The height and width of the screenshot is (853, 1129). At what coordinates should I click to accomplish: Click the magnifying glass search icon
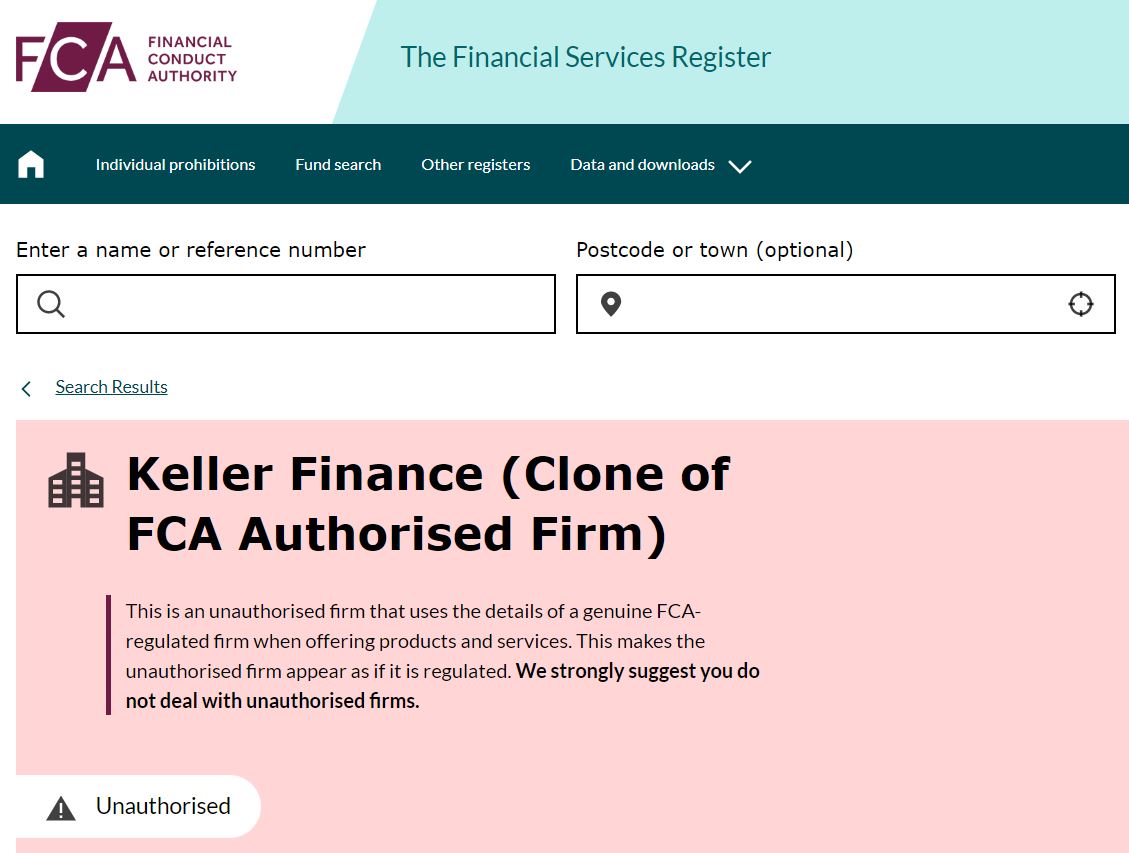[51, 304]
